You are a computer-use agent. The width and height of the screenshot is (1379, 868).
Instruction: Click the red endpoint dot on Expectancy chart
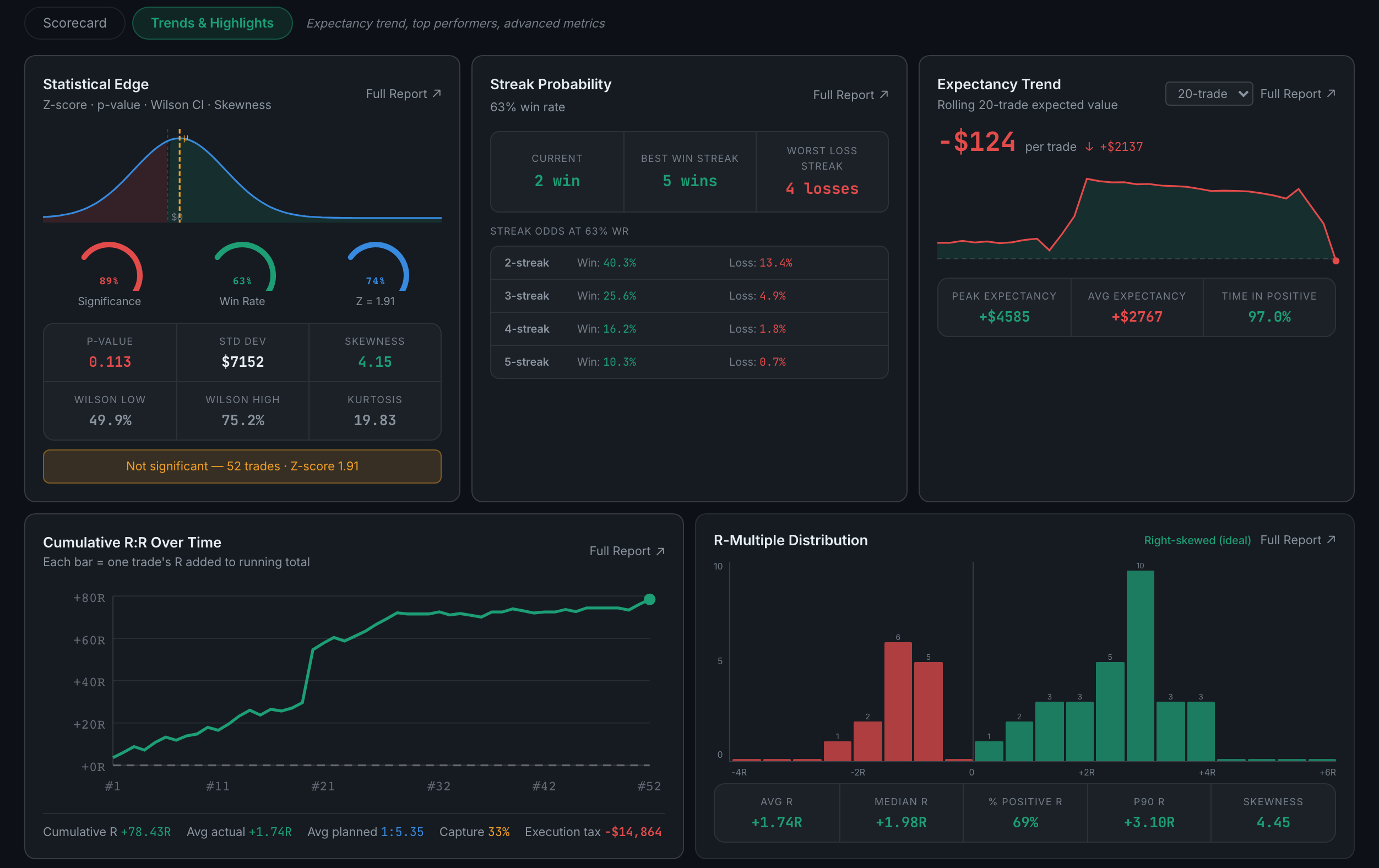(1335, 261)
